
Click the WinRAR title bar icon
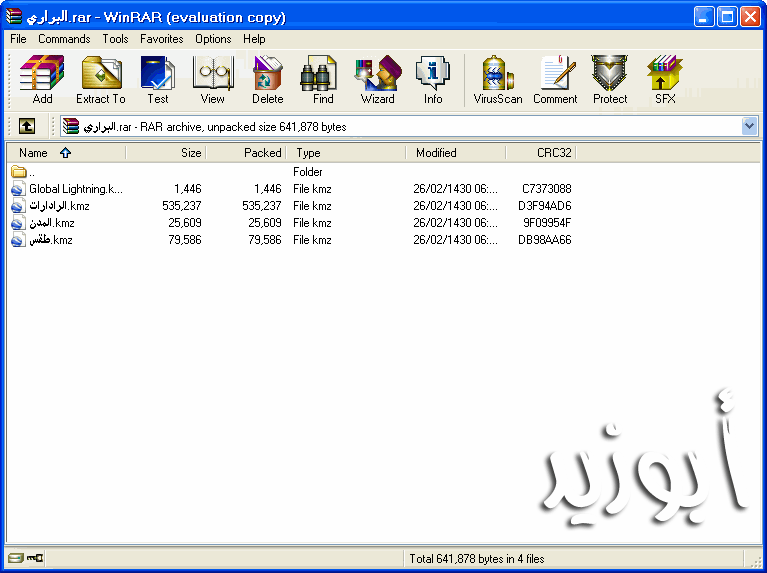coord(14,16)
